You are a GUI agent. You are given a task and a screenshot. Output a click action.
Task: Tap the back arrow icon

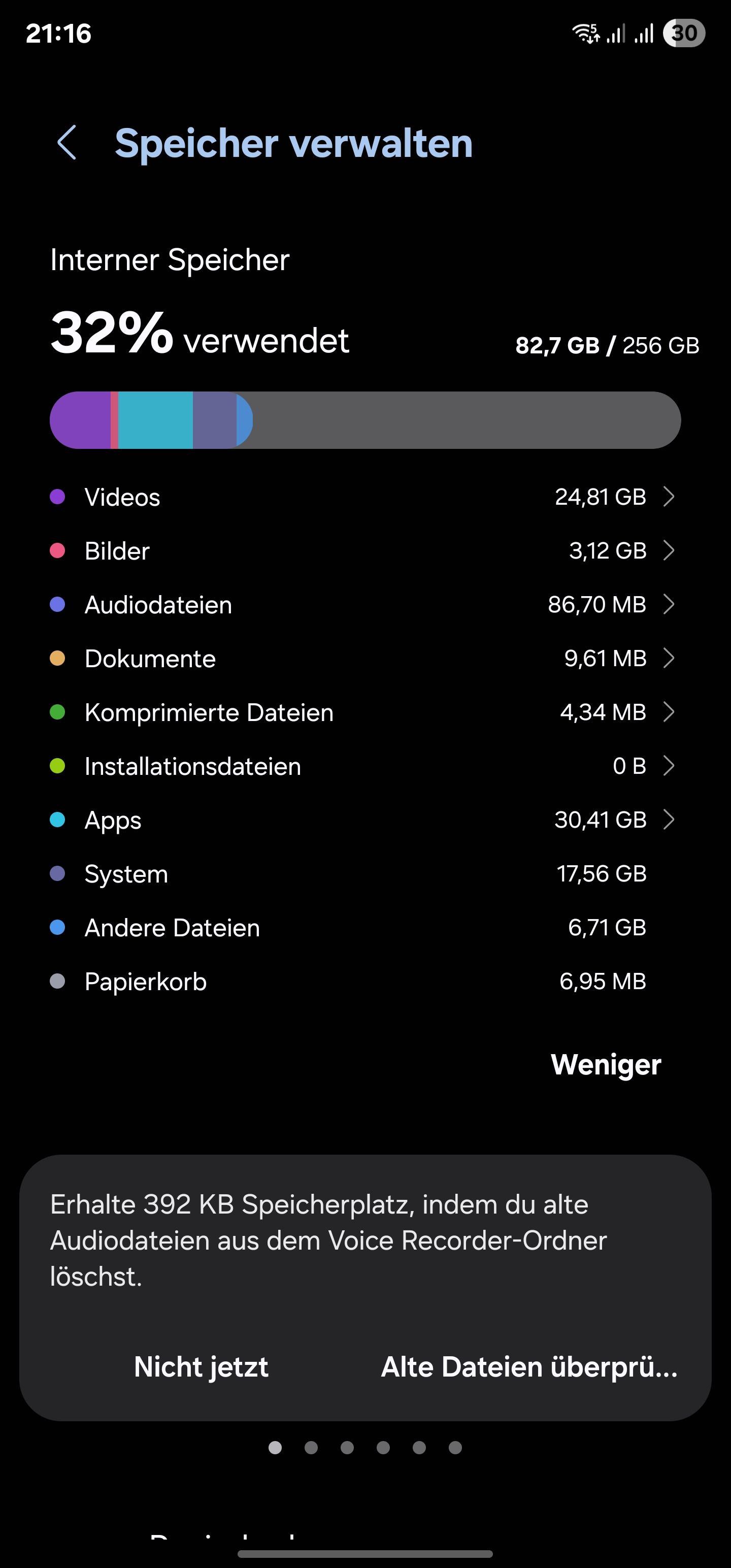click(67, 143)
